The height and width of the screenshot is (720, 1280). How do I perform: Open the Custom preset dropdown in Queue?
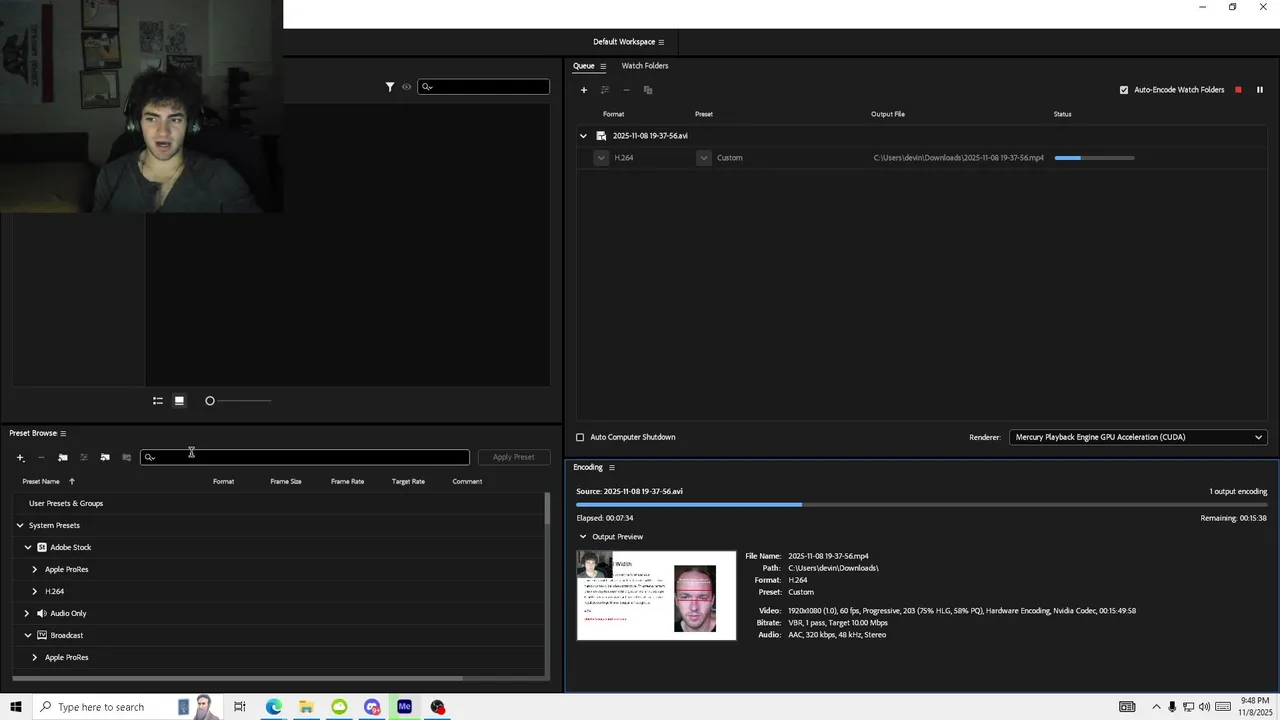point(704,158)
